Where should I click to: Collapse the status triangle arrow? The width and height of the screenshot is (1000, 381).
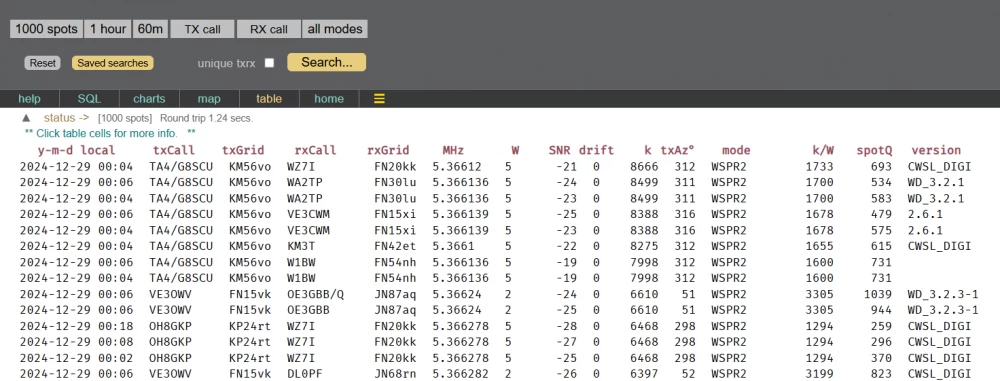pyautogui.click(x=26, y=118)
